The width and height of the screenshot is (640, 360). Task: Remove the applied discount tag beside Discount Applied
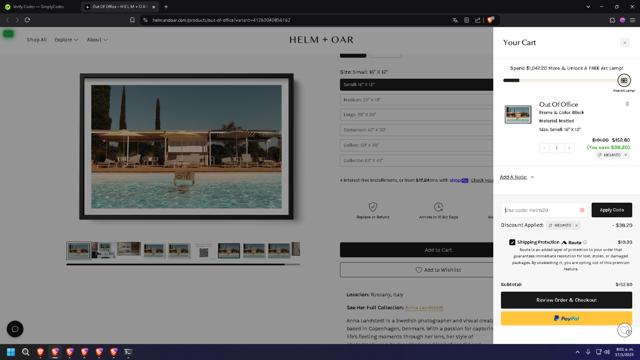click(x=577, y=225)
